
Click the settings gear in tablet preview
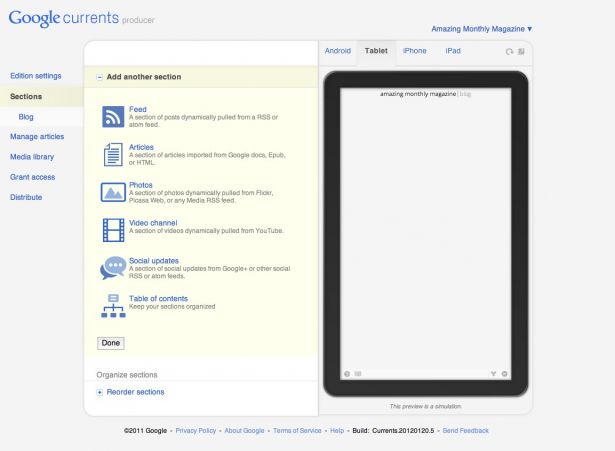[x=504, y=374]
